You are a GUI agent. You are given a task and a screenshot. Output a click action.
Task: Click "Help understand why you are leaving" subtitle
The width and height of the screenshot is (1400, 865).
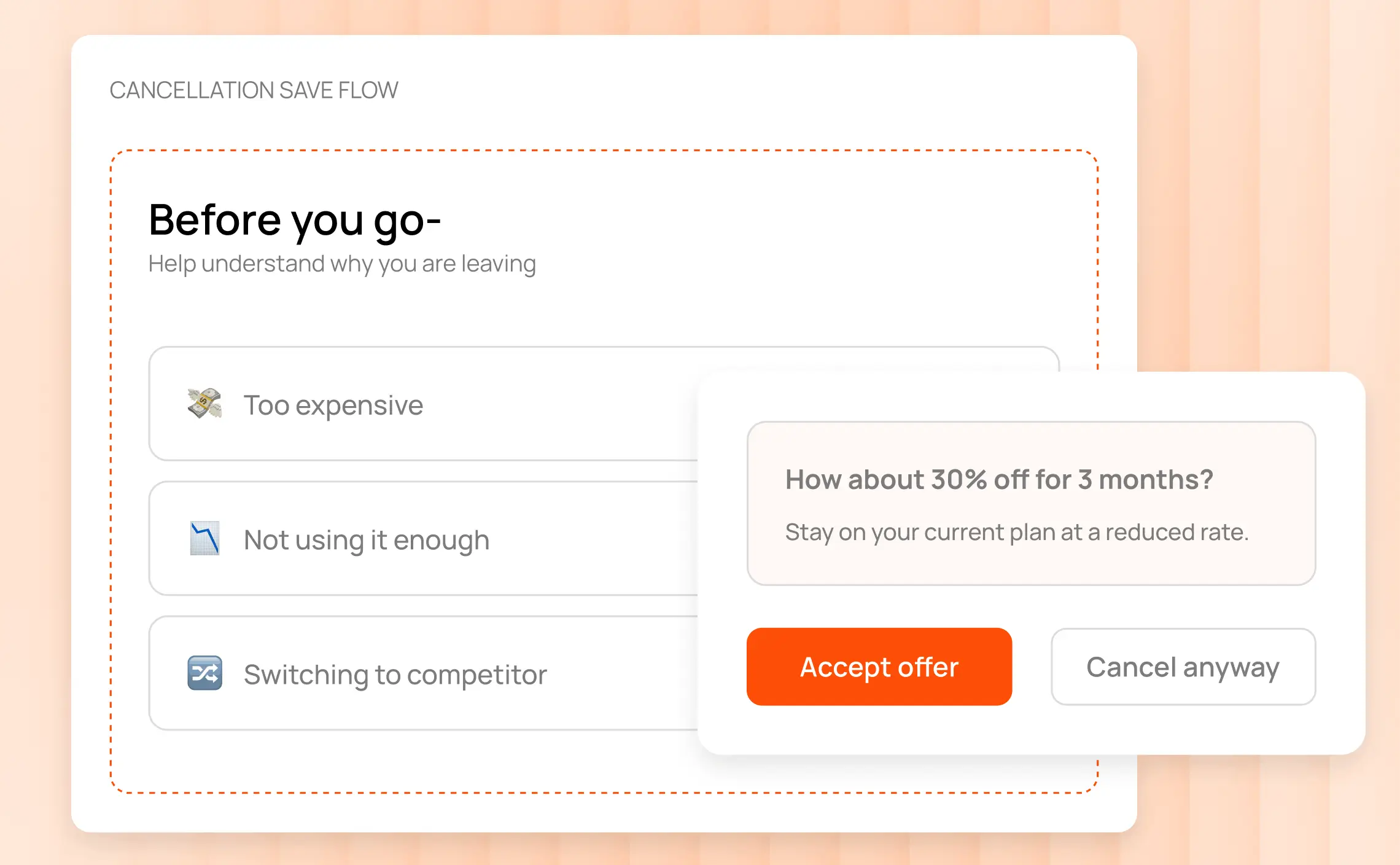(x=342, y=264)
